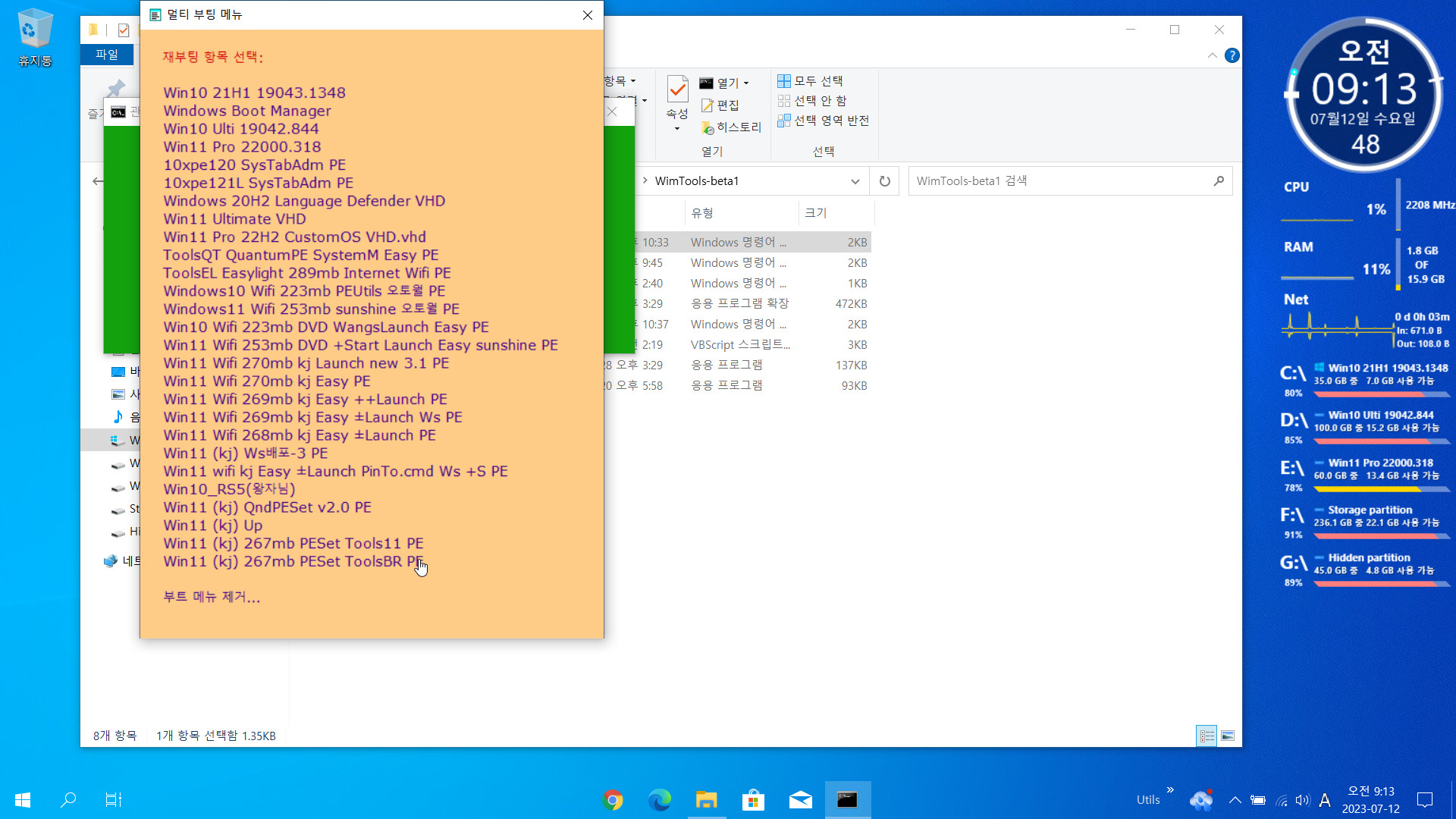Click the 네트워크 item in navigation pane
The height and width of the screenshot is (819, 1456).
point(121,561)
